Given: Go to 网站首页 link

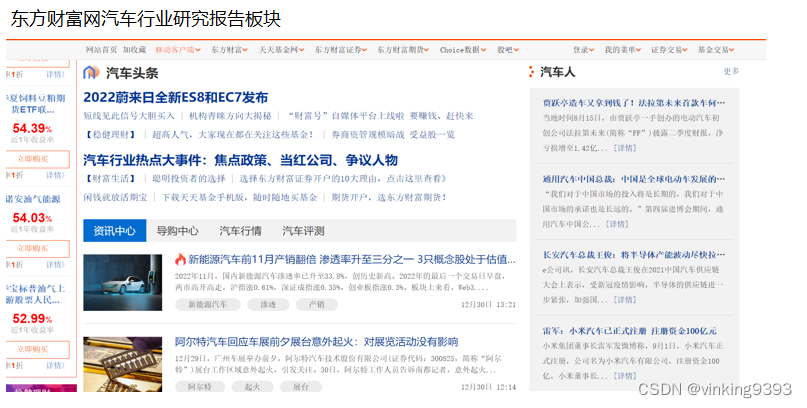Looking at the screenshot, I should (101, 50).
